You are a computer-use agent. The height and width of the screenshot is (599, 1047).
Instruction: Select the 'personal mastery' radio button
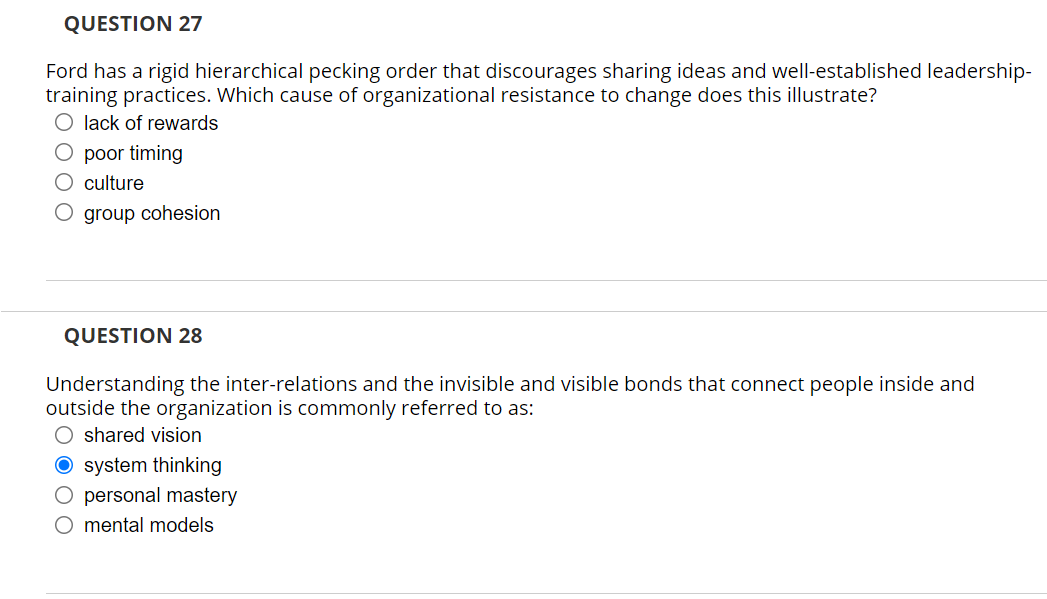(64, 494)
